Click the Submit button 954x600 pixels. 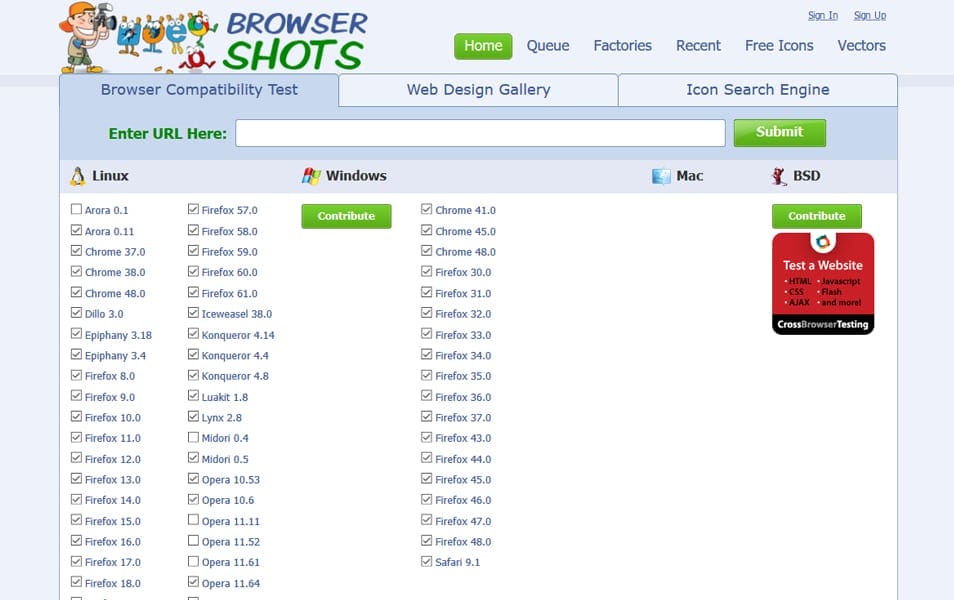tap(779, 133)
